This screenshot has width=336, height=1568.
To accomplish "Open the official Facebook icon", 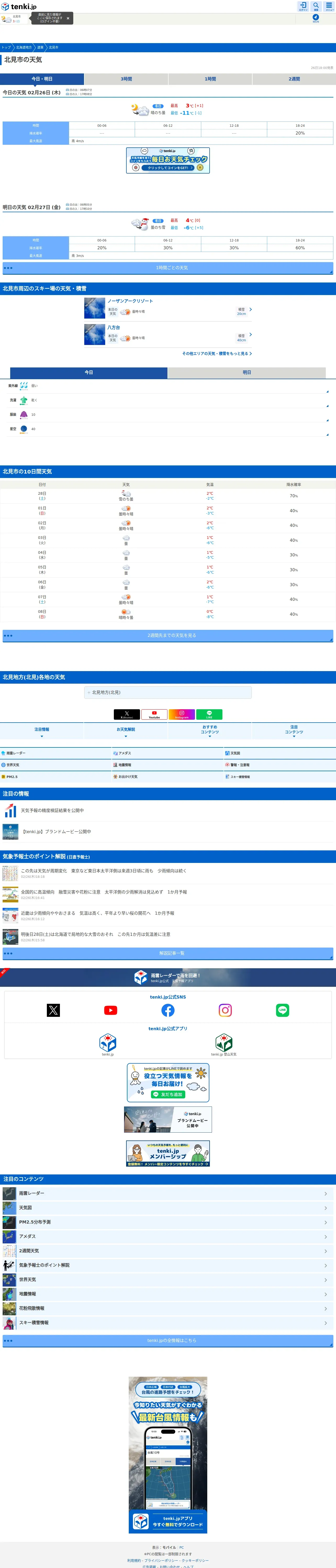I will (168, 1010).
